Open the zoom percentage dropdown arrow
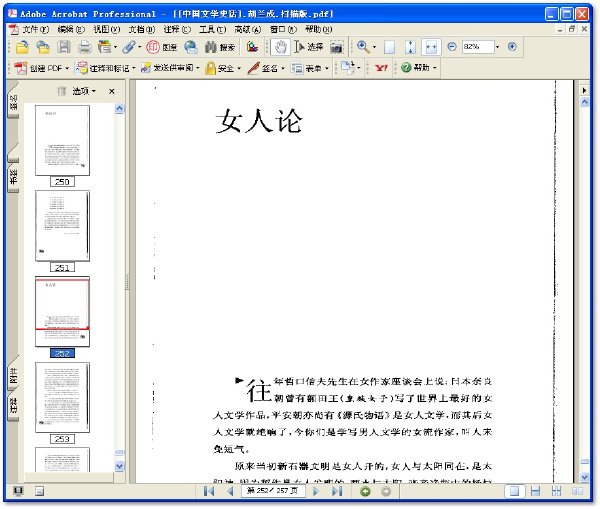Viewport: 600px width, 509px height. (x=497, y=47)
